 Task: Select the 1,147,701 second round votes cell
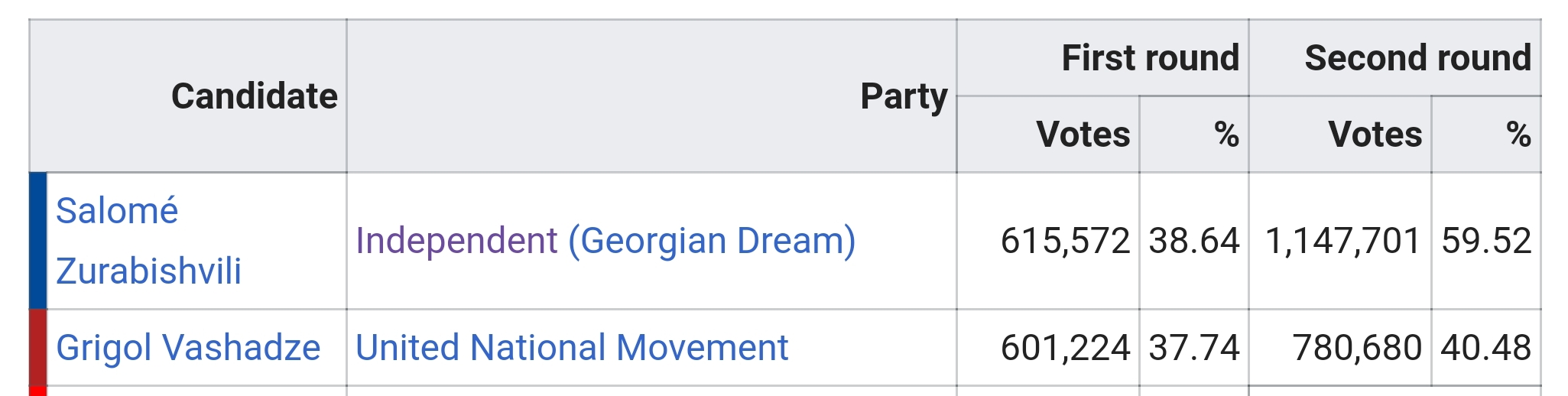click(x=1342, y=241)
